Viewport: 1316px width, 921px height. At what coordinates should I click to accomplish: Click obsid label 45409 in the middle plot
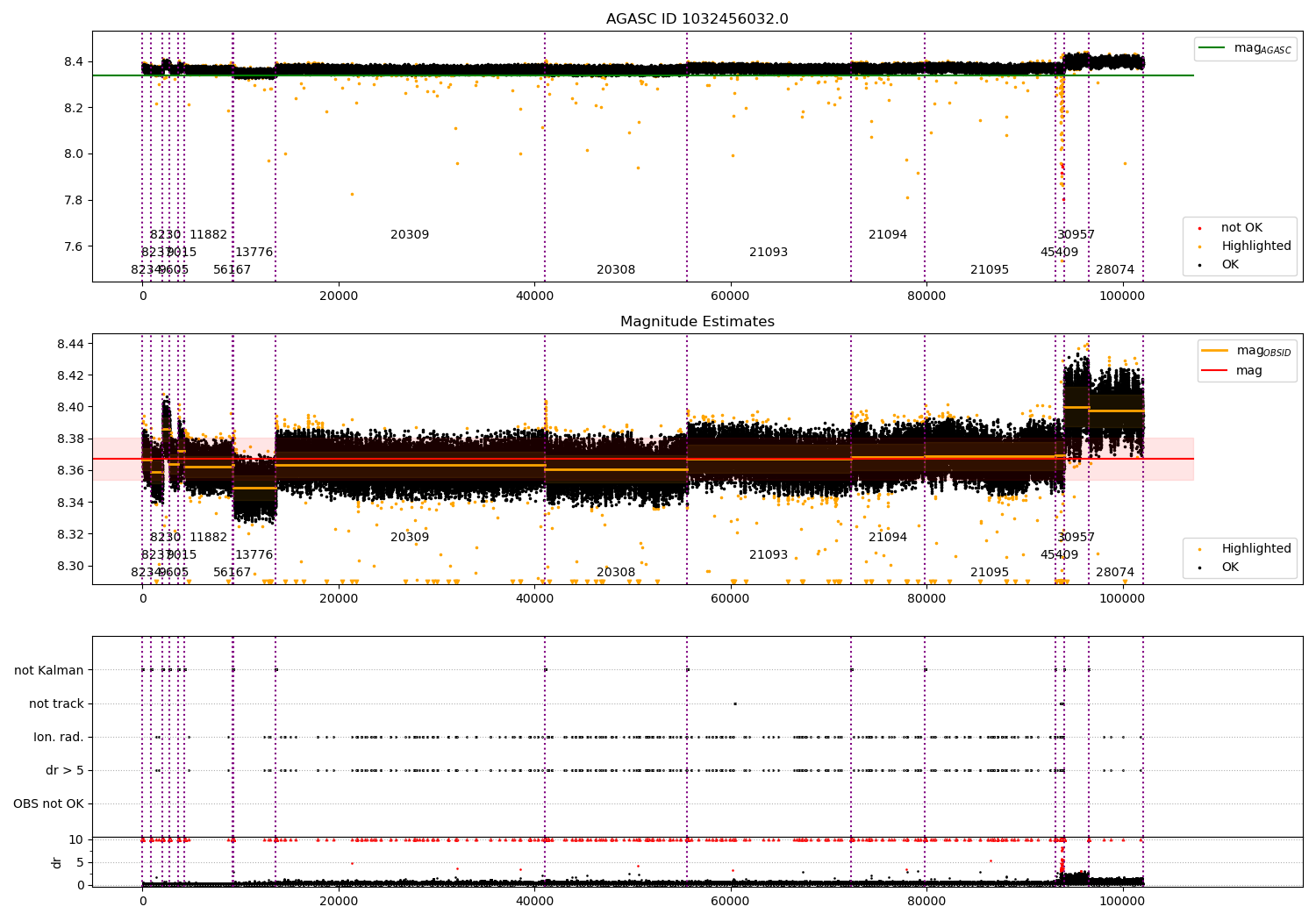pyautogui.click(x=1059, y=555)
